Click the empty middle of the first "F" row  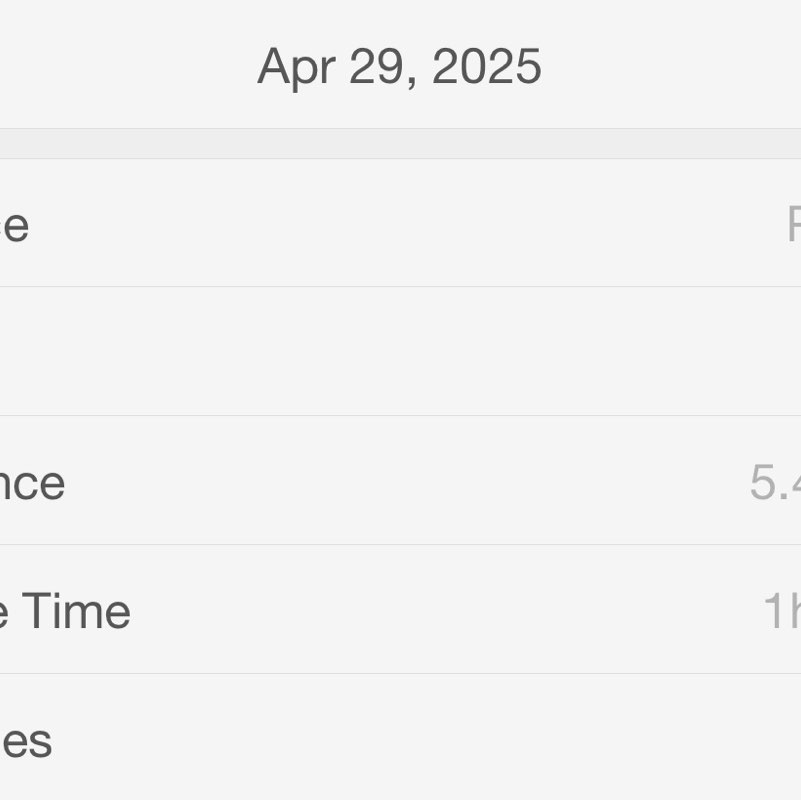(400, 223)
